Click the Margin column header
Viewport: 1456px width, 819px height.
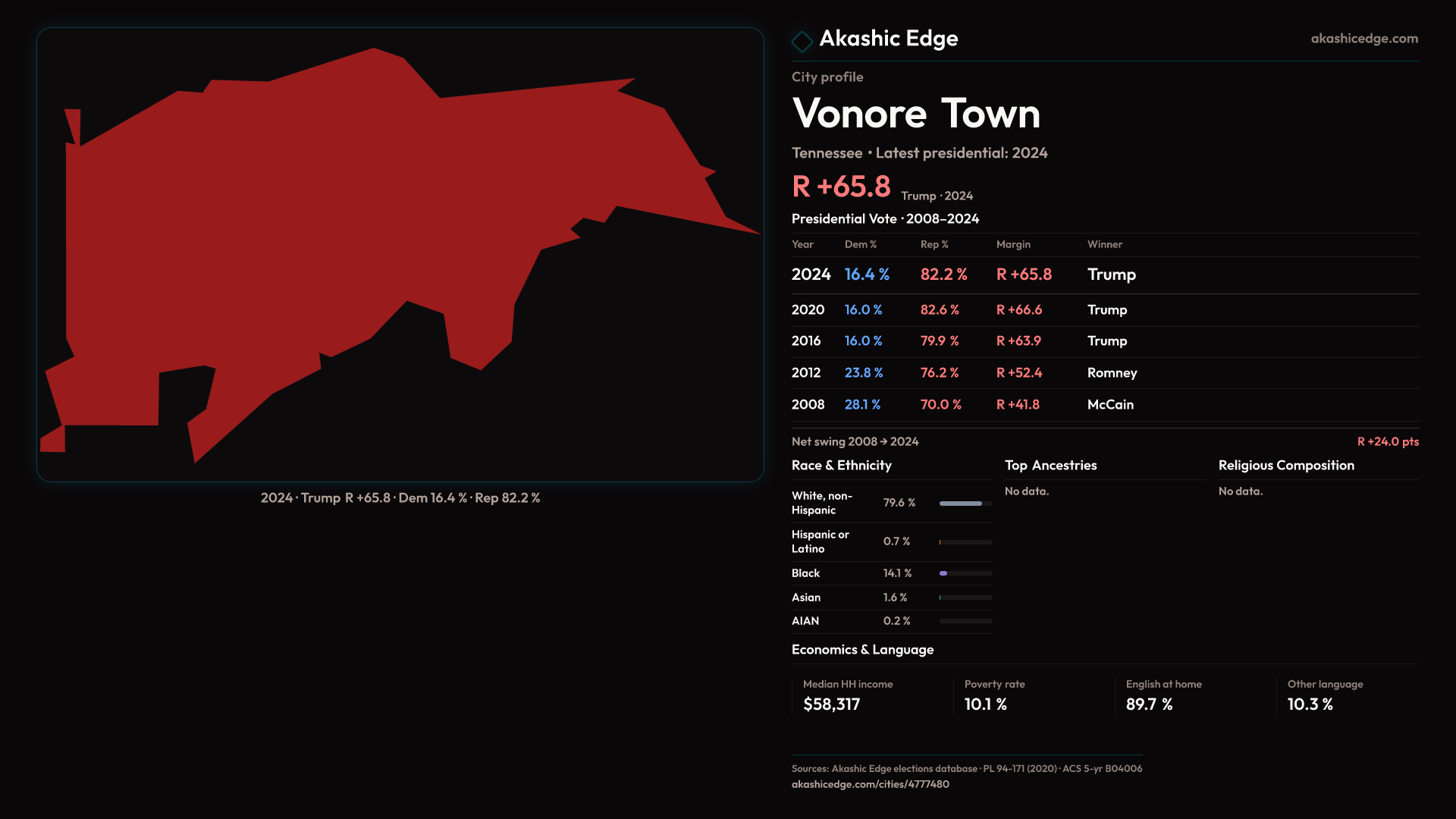pos(1013,244)
